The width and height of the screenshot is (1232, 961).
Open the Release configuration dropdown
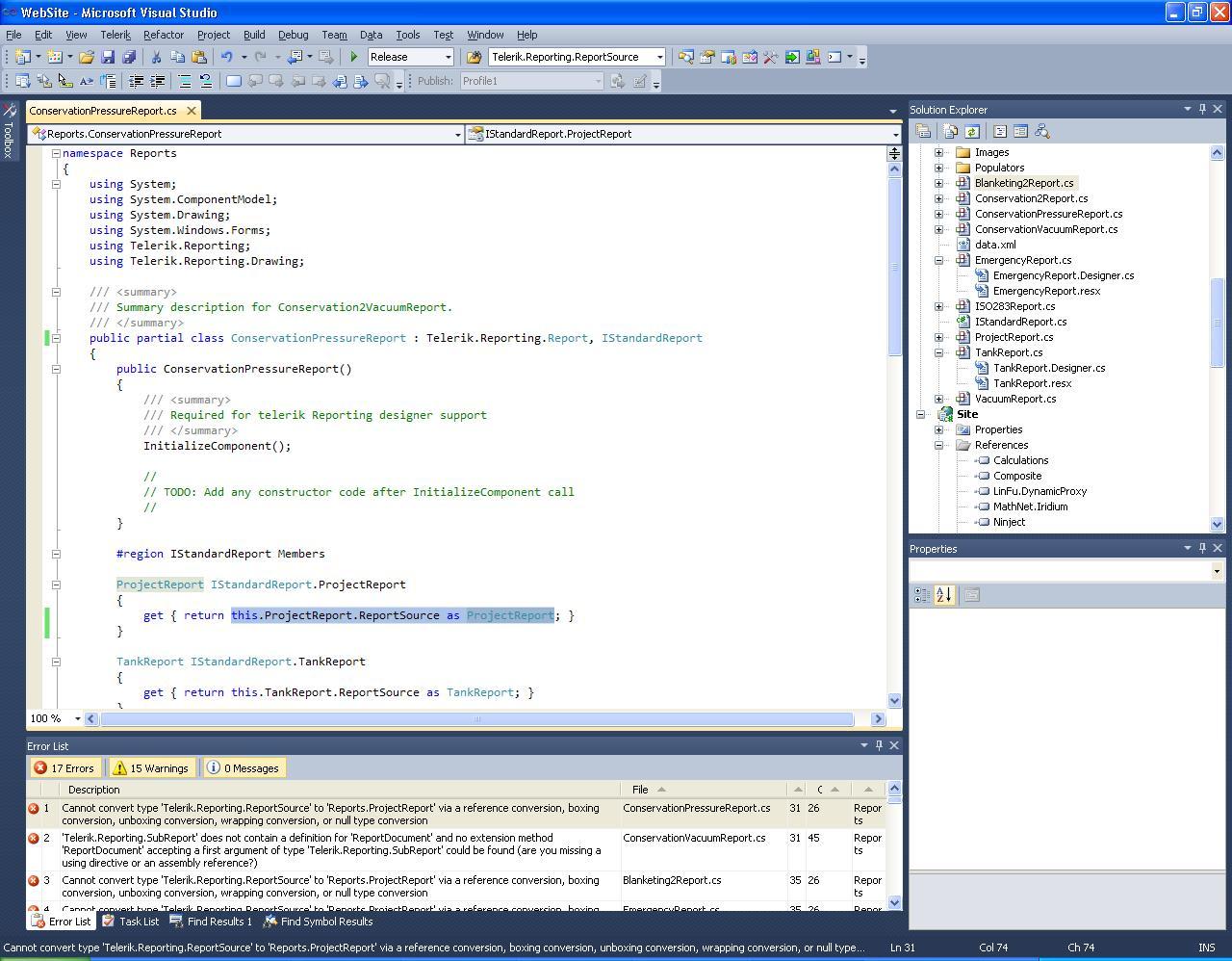[448, 58]
